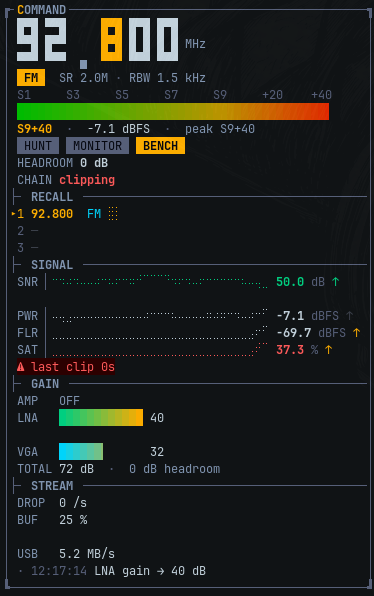374x596 pixels.
Task: Click the 'HEADROOM 0 dB' readout
Action: [63, 163]
